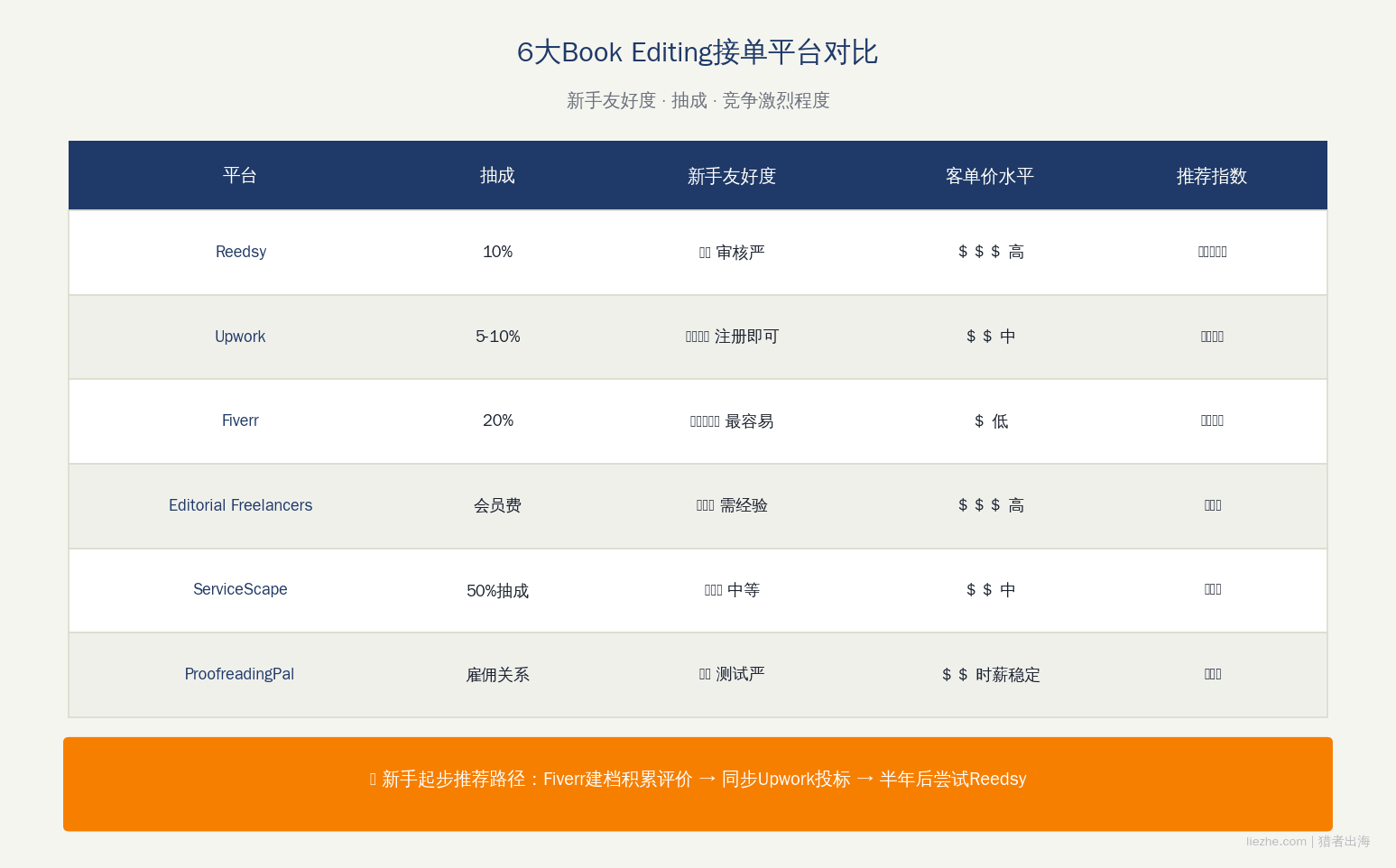This screenshot has height=868, width=1396.
Task: Click the 20% commission cell
Action: tap(497, 420)
